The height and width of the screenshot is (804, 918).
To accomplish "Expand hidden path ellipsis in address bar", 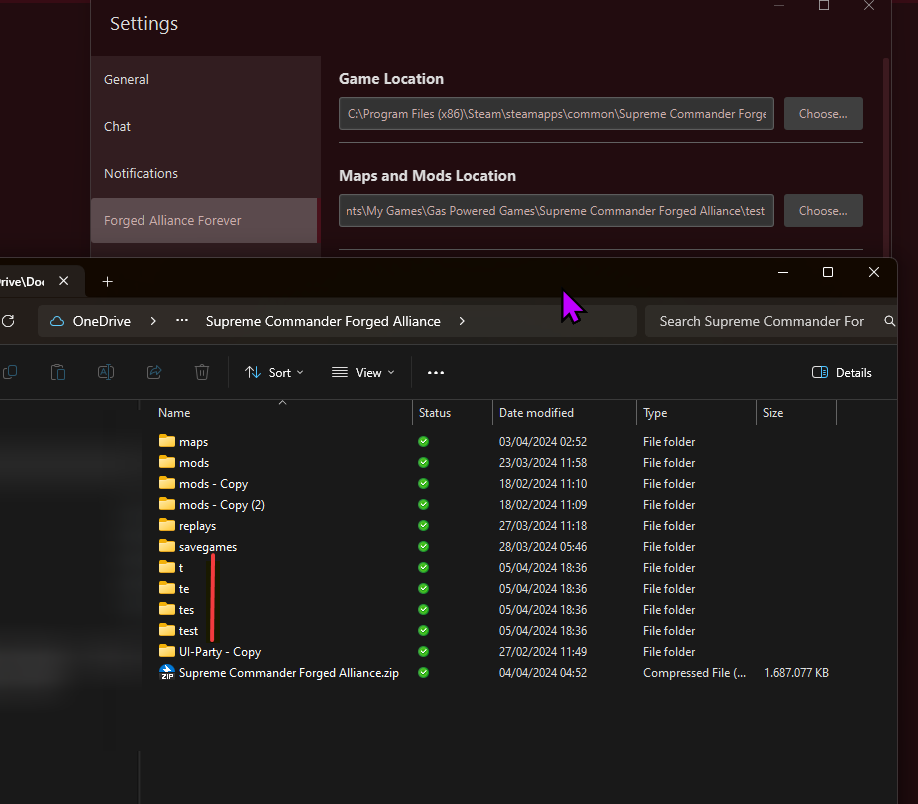I will click(182, 320).
